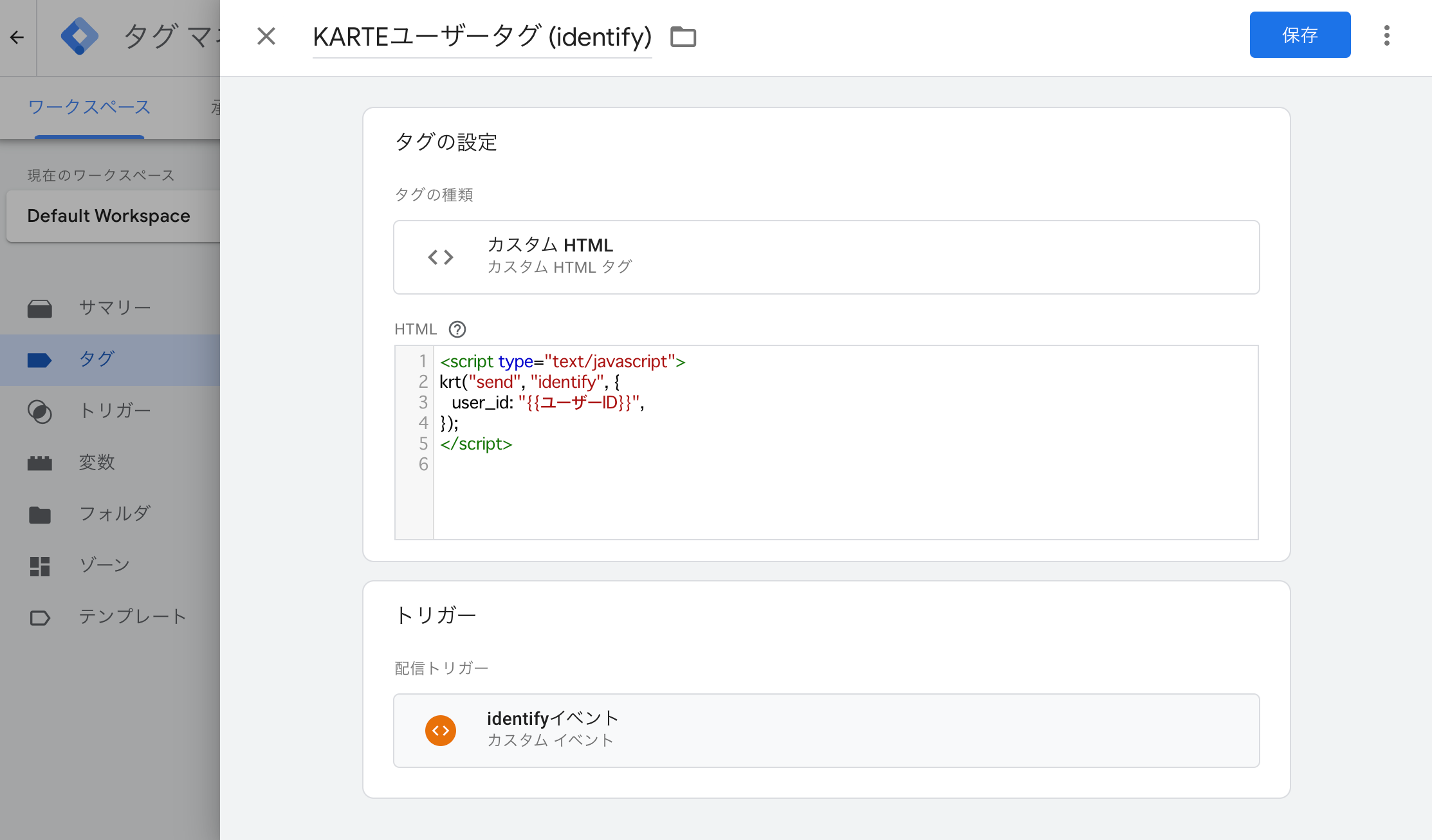Open ゾーン in the sidebar
The height and width of the screenshot is (840, 1432).
pyautogui.click(x=110, y=565)
